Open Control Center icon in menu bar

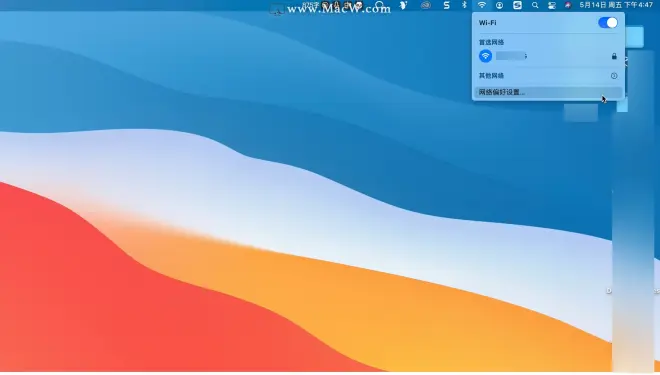(551, 5)
